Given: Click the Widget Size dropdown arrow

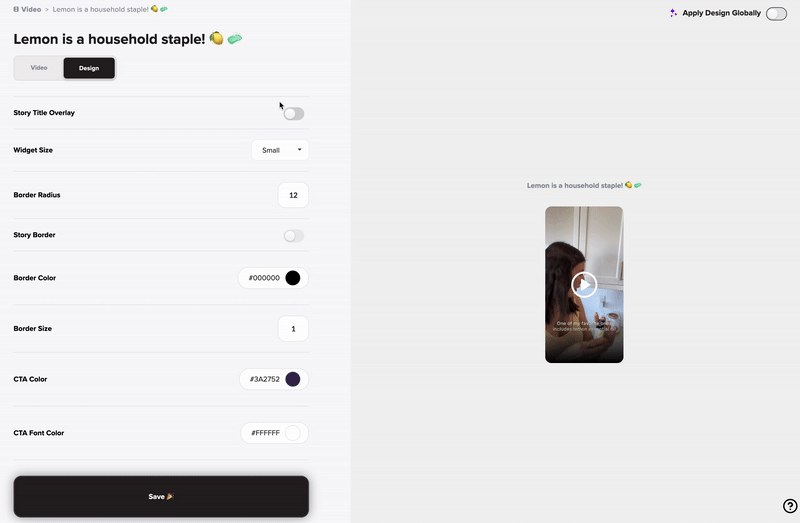Looking at the screenshot, I should [299, 150].
